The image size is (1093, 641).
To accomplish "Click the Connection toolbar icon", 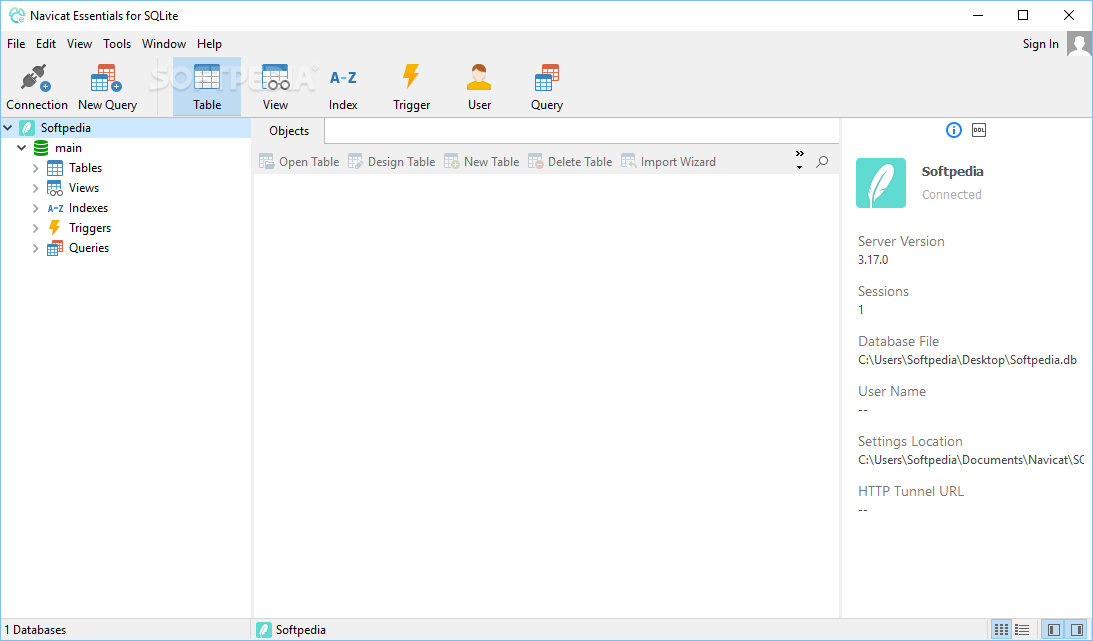I will click(36, 87).
